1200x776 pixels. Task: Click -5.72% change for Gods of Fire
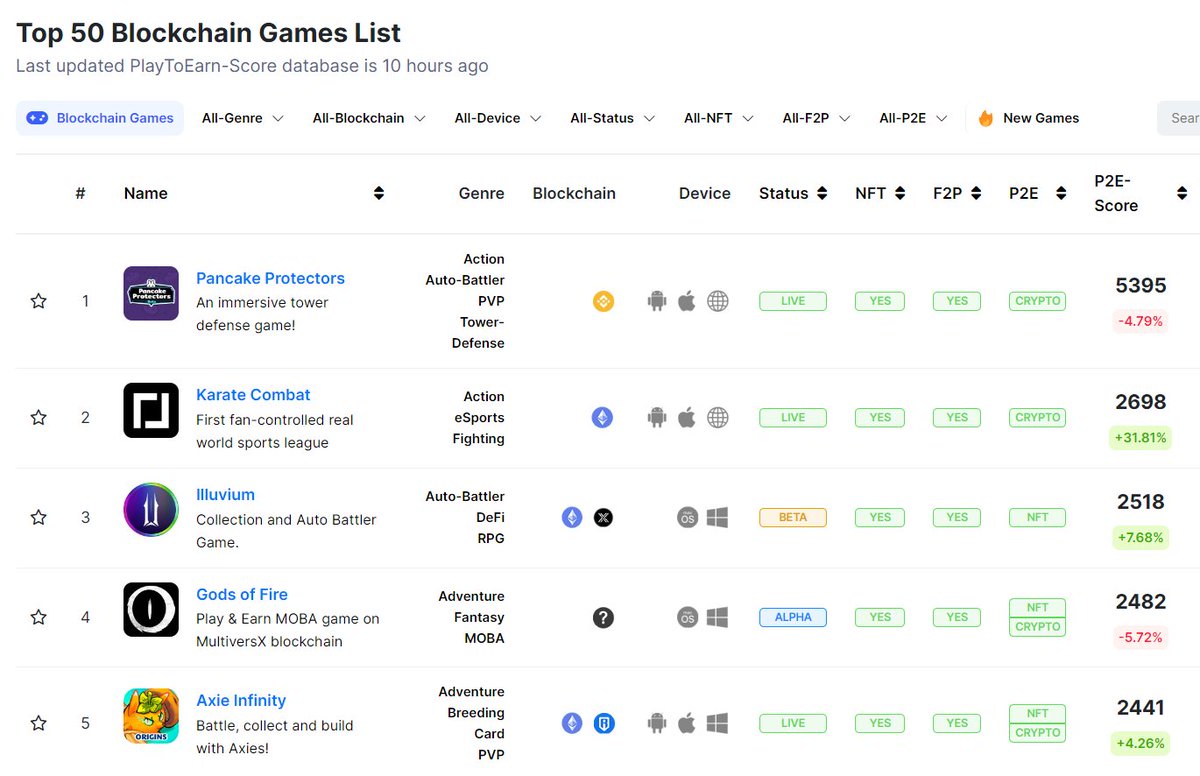pyautogui.click(x=1140, y=638)
